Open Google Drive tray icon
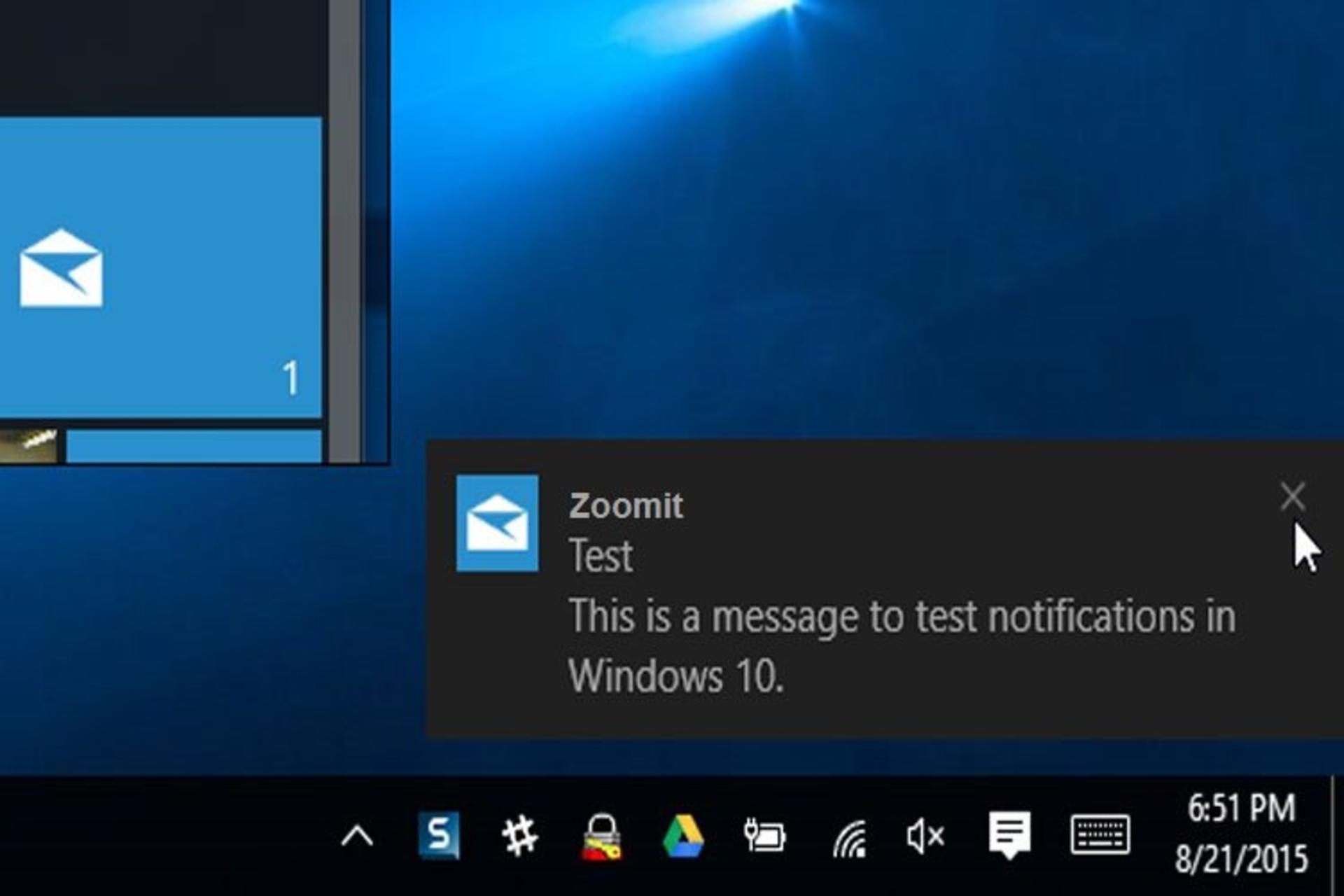Viewport: 1344px width, 896px height. [x=683, y=836]
